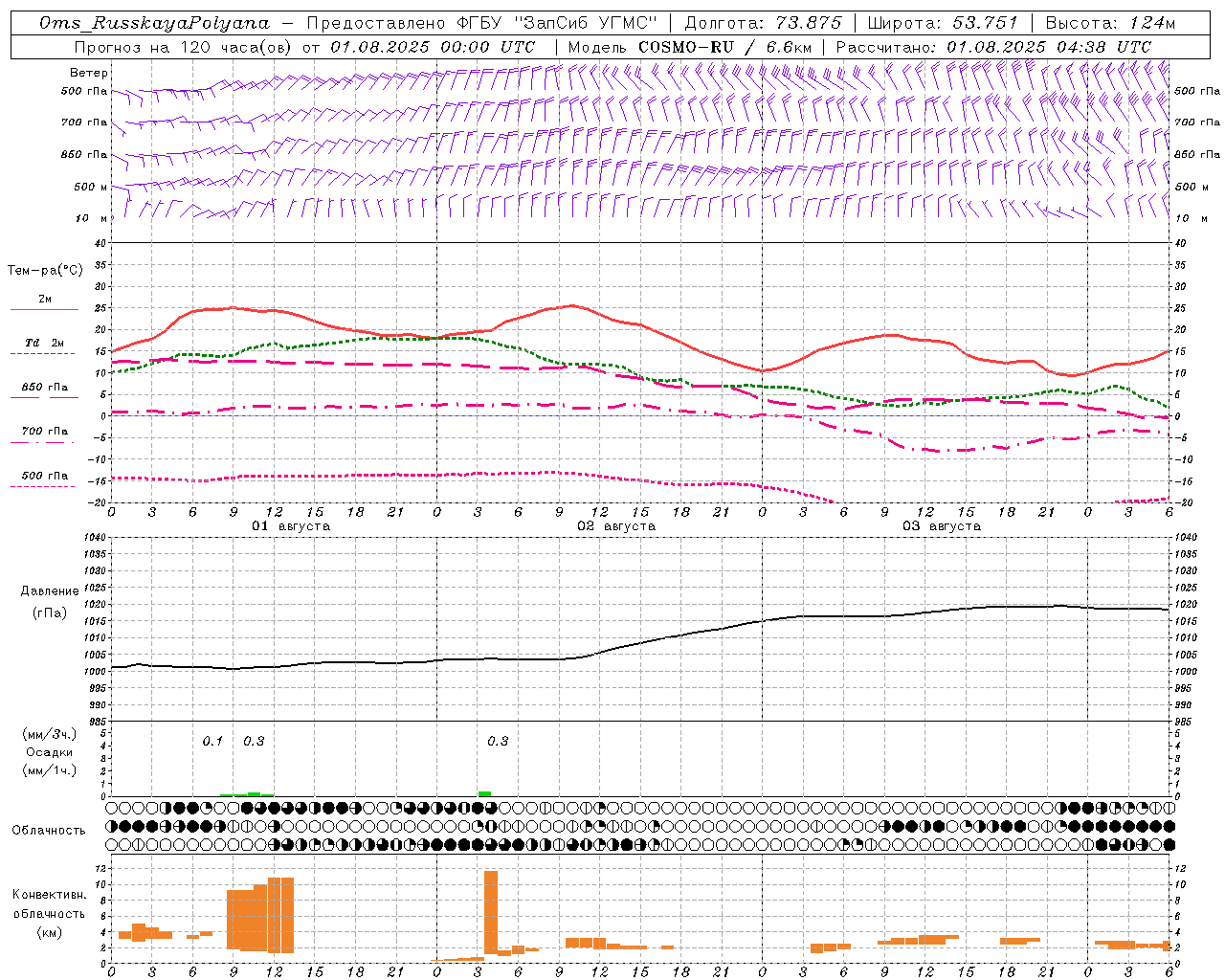
Task: Click the 0.1 precipitation value
Action: click(x=212, y=742)
